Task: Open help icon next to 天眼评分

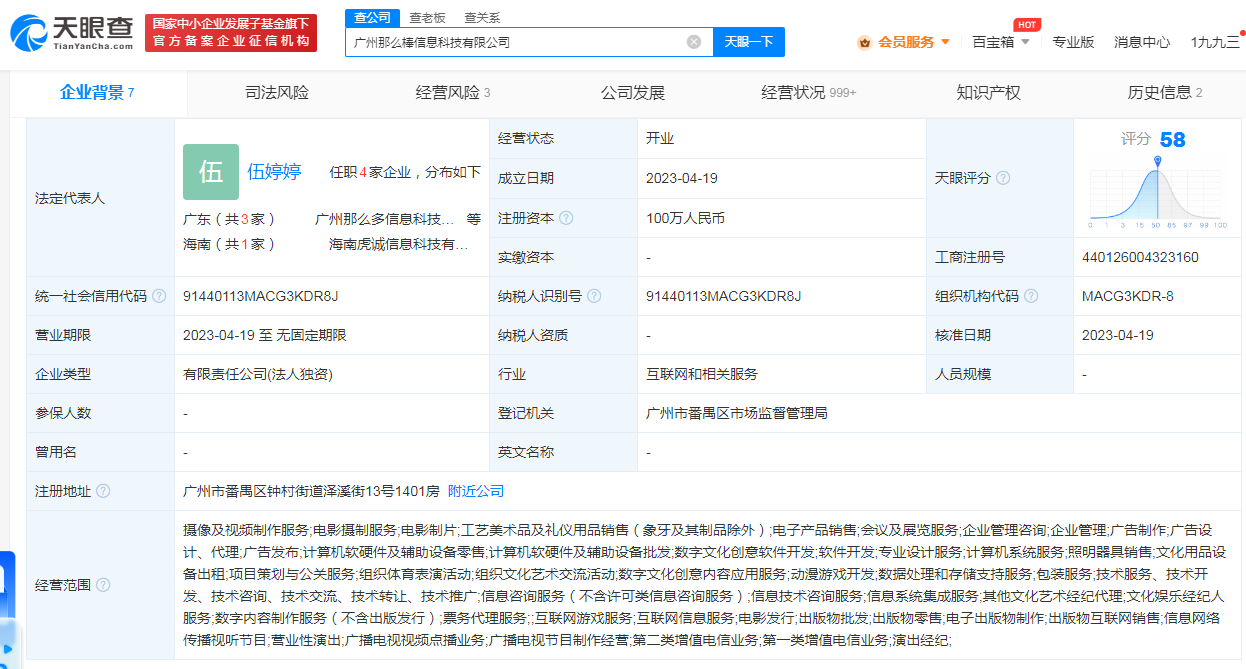Action: 1003,178
